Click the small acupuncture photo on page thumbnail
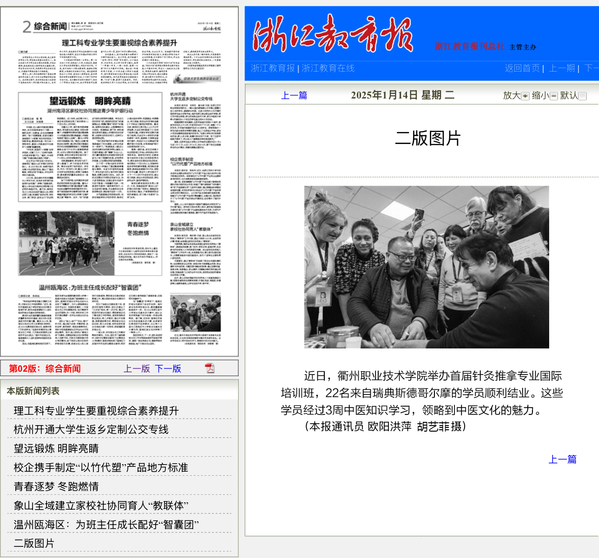 [195, 312]
